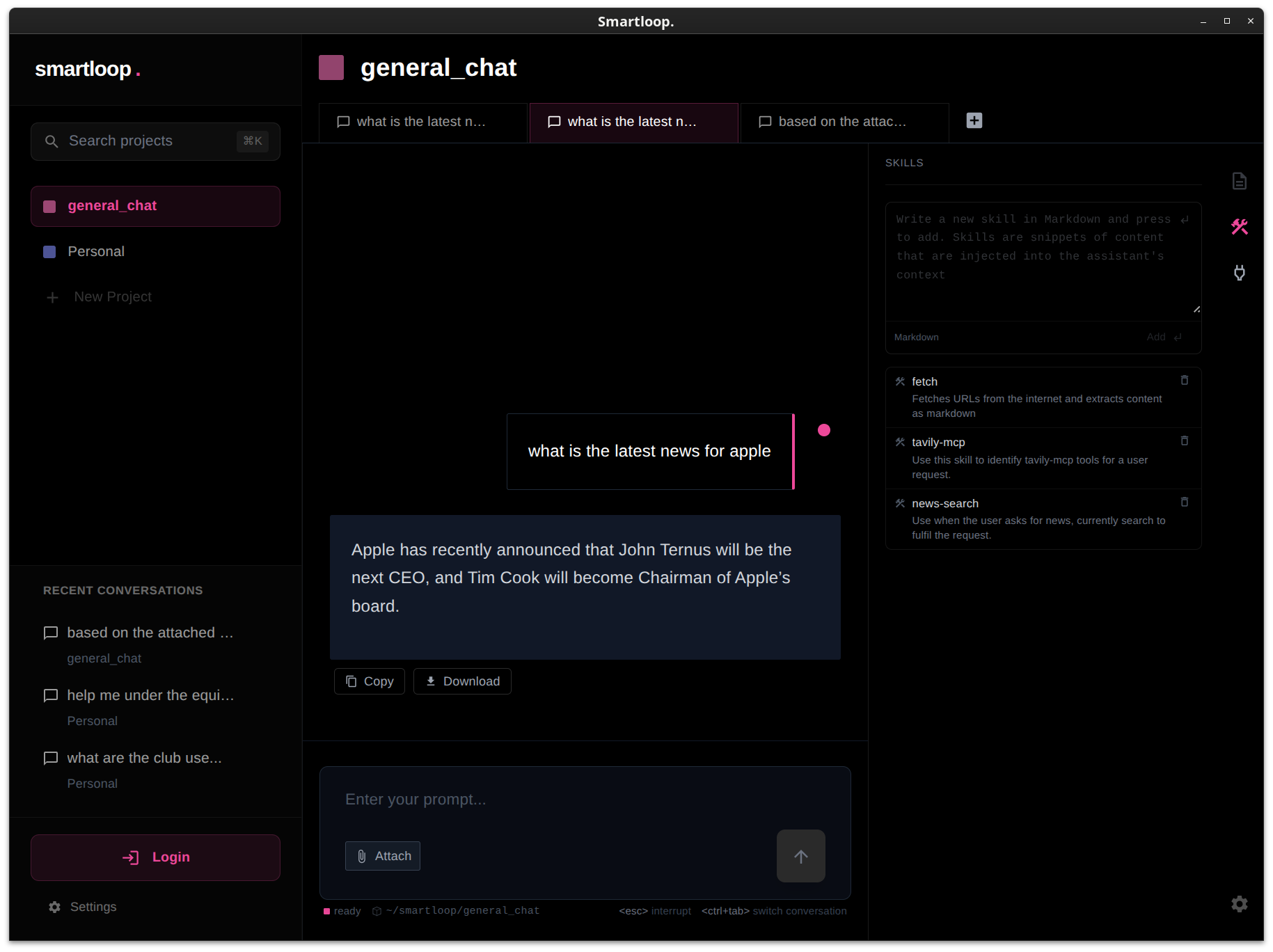Click the blue Personal project color square

tap(49, 252)
